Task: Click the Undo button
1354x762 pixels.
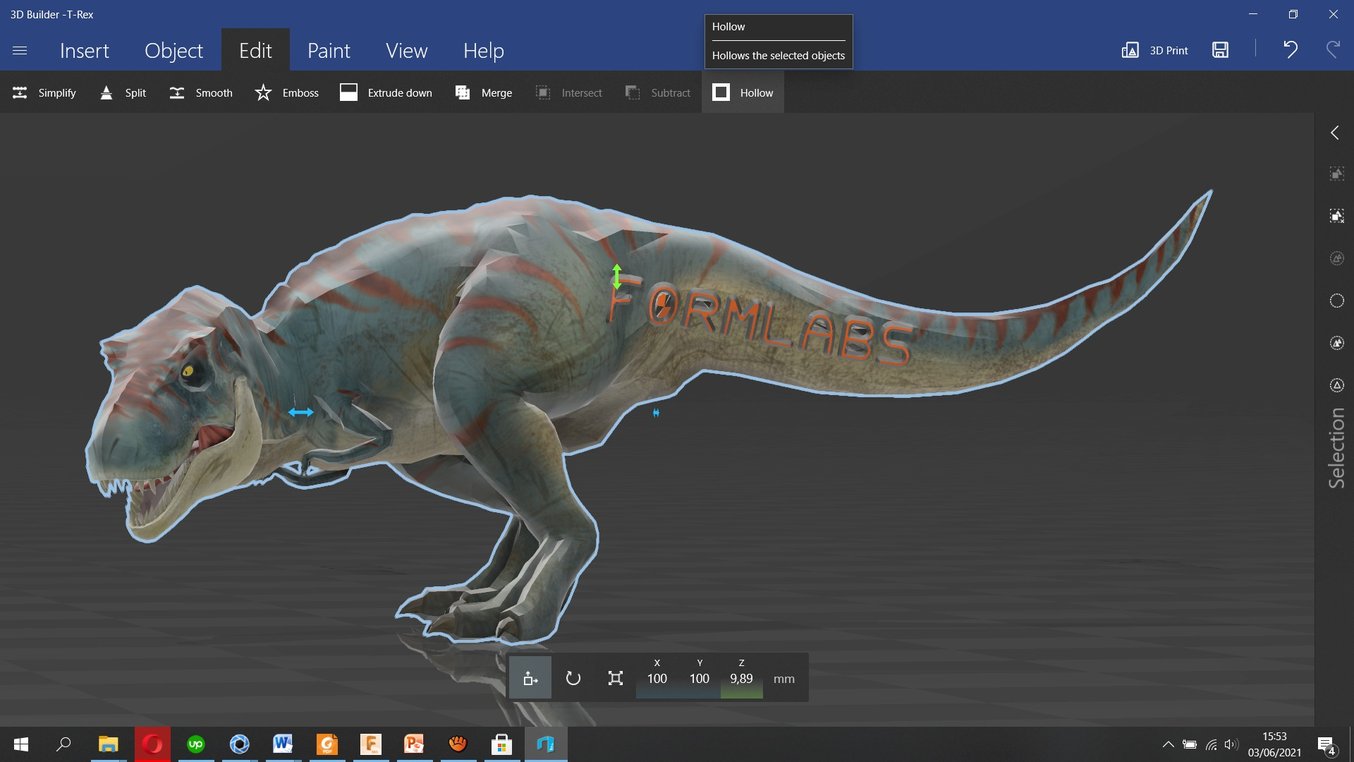Action: click(x=1289, y=49)
